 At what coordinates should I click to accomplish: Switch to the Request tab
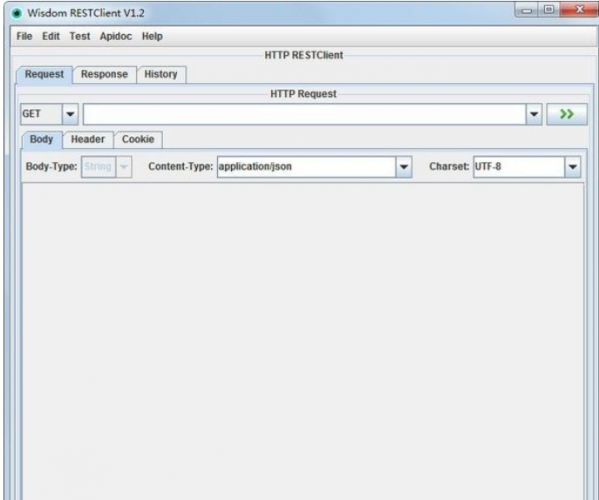pos(44,74)
